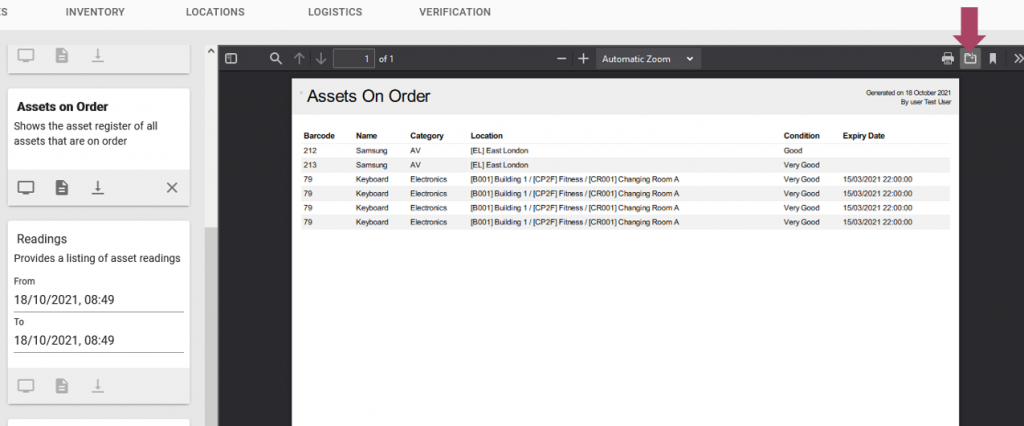The width and height of the screenshot is (1024, 426).
Task: Select the Assets on Order card title
Action: click(x=63, y=106)
